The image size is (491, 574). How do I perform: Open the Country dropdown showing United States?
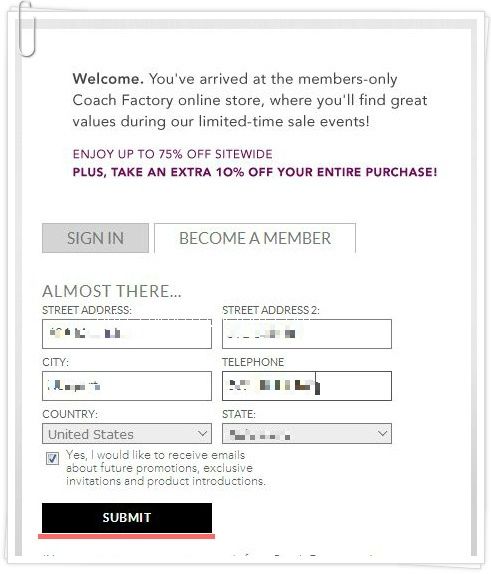[127, 434]
